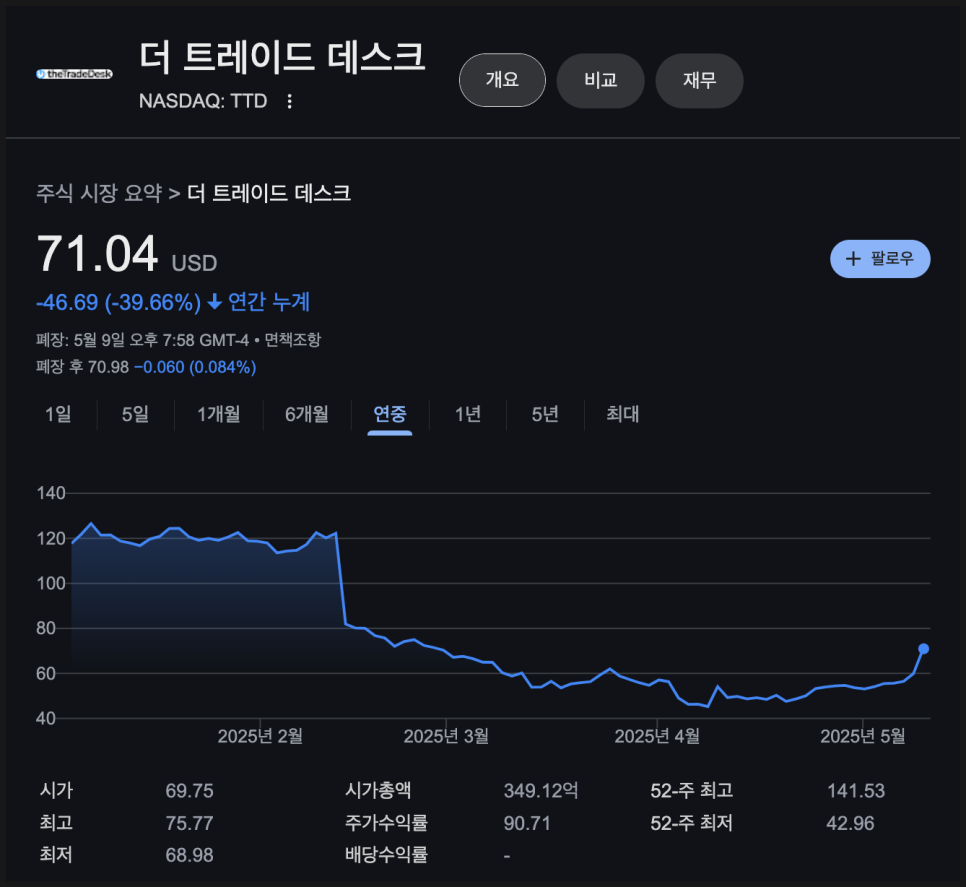Click the NASDAQ: TTD ticker text
Viewport: 966px width, 887px height.
pyautogui.click(x=203, y=101)
